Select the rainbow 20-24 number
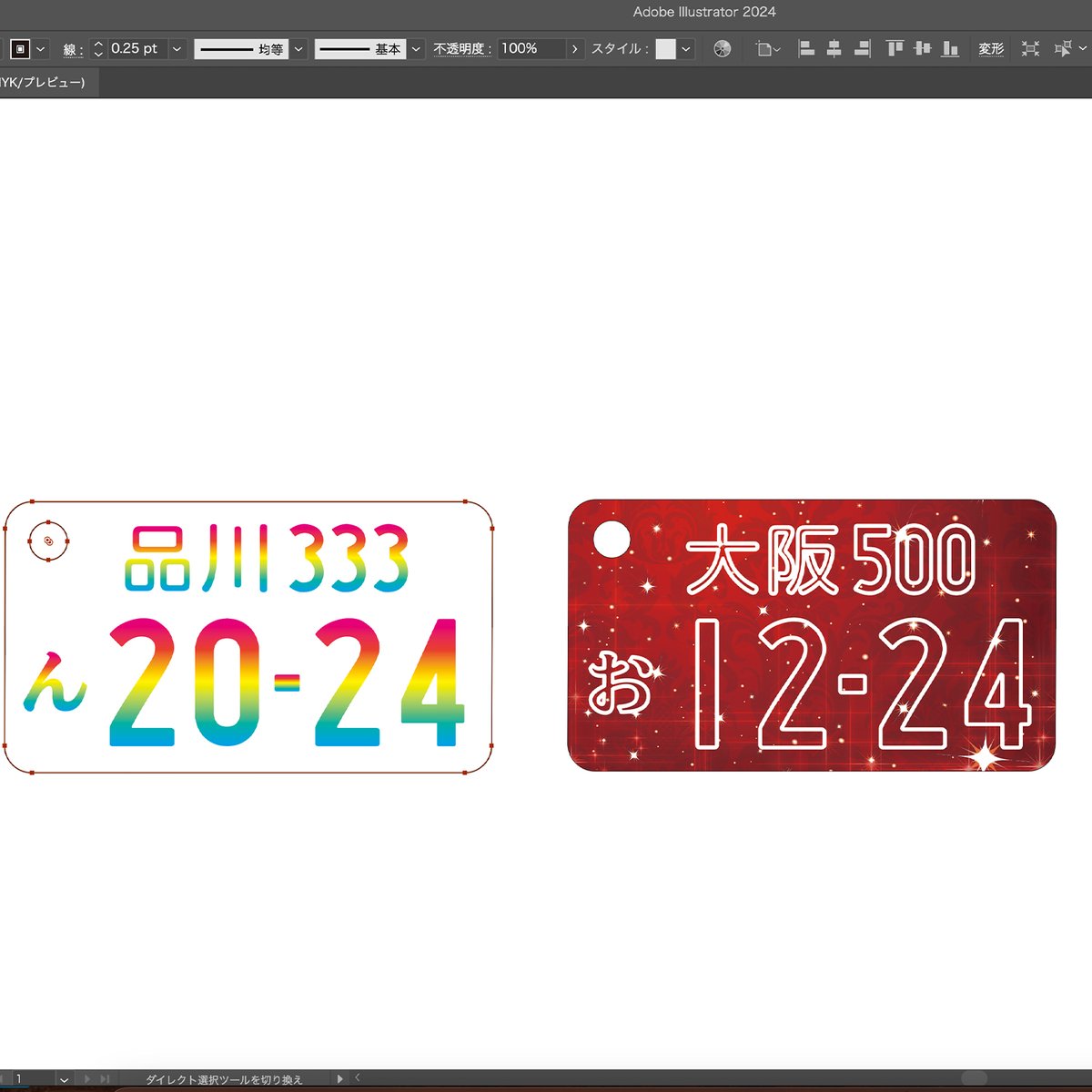Viewport: 1092px width, 1092px height. (x=288, y=682)
